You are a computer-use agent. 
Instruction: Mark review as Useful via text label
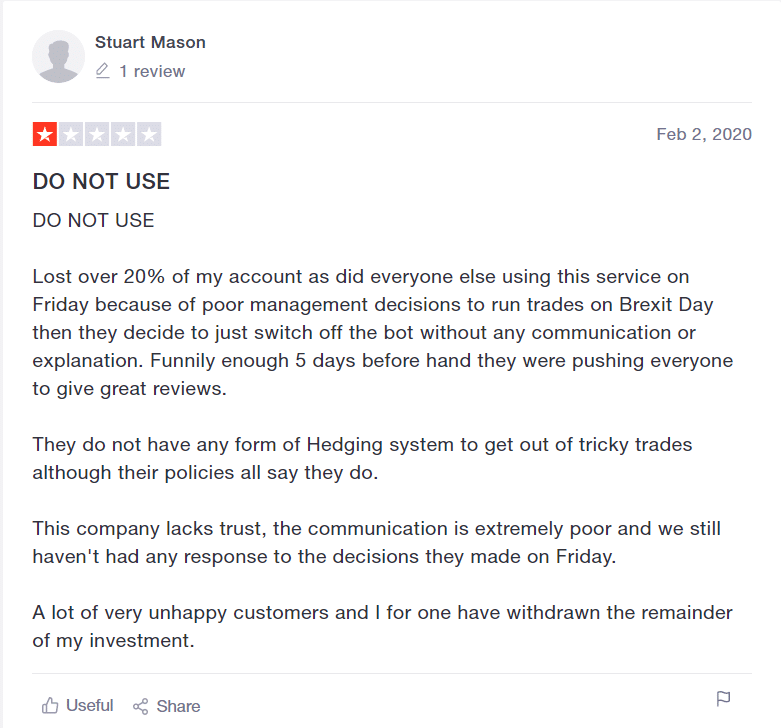click(x=90, y=706)
